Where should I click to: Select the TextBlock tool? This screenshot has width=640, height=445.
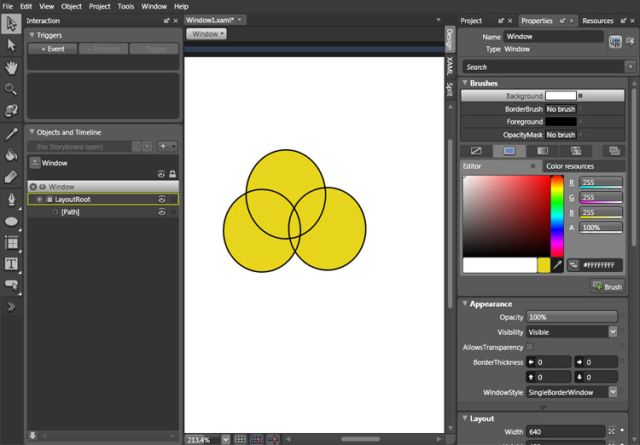pyautogui.click(x=11, y=264)
